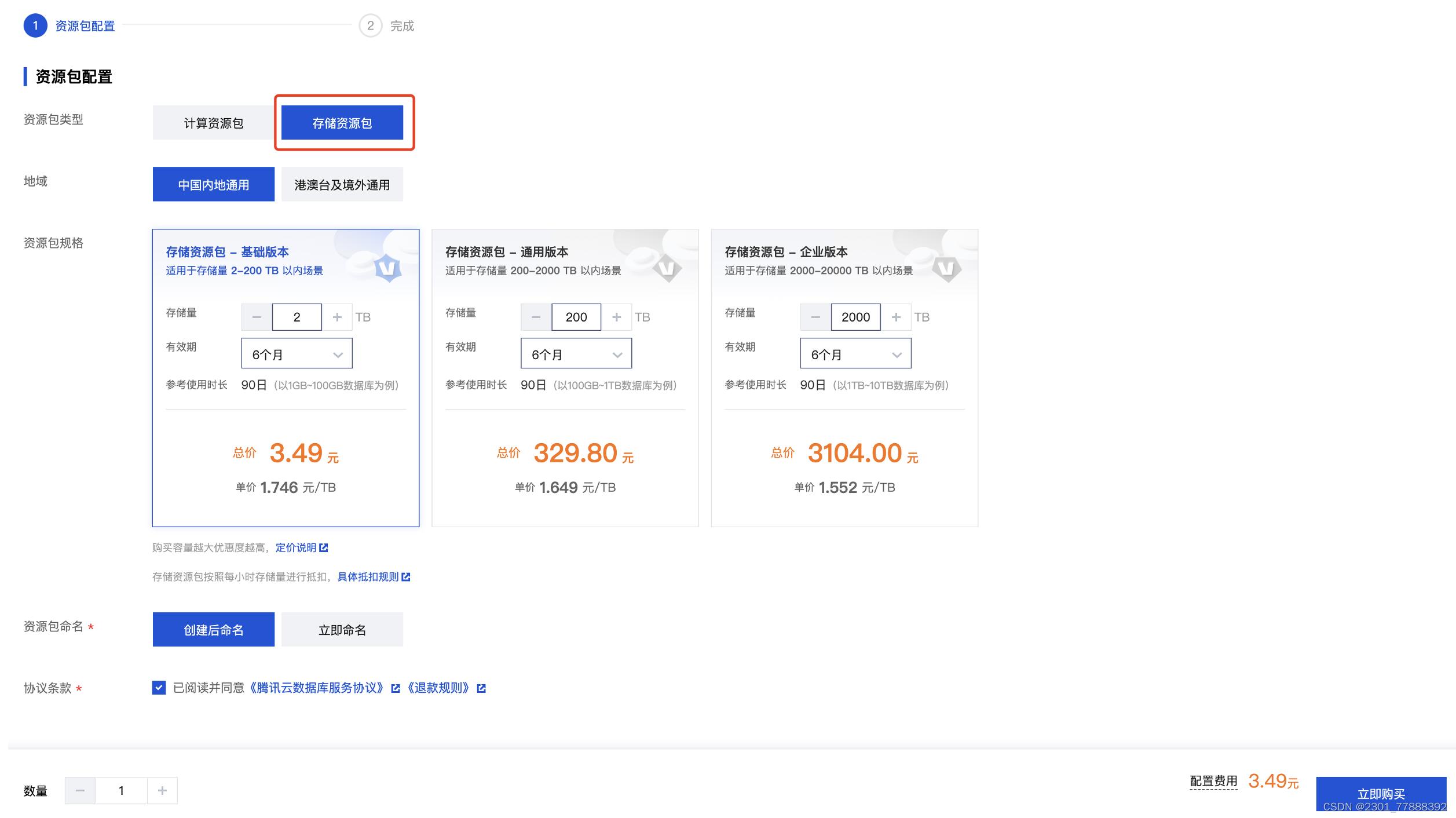Increase the 数量 quantity
1456x818 pixels.
point(162,791)
